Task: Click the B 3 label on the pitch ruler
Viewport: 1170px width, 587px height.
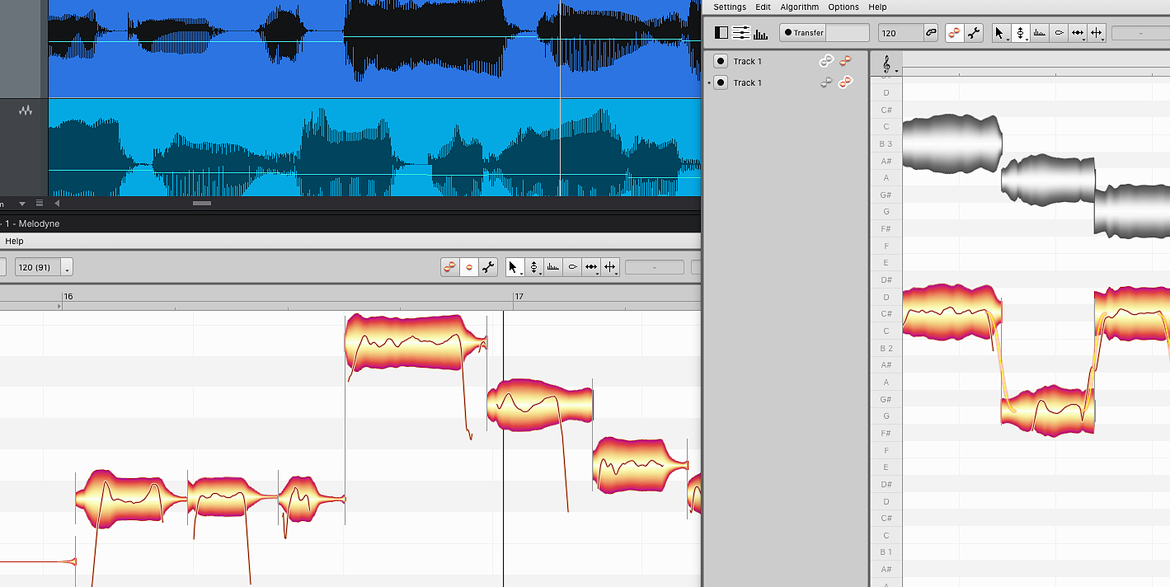Action: click(x=886, y=143)
